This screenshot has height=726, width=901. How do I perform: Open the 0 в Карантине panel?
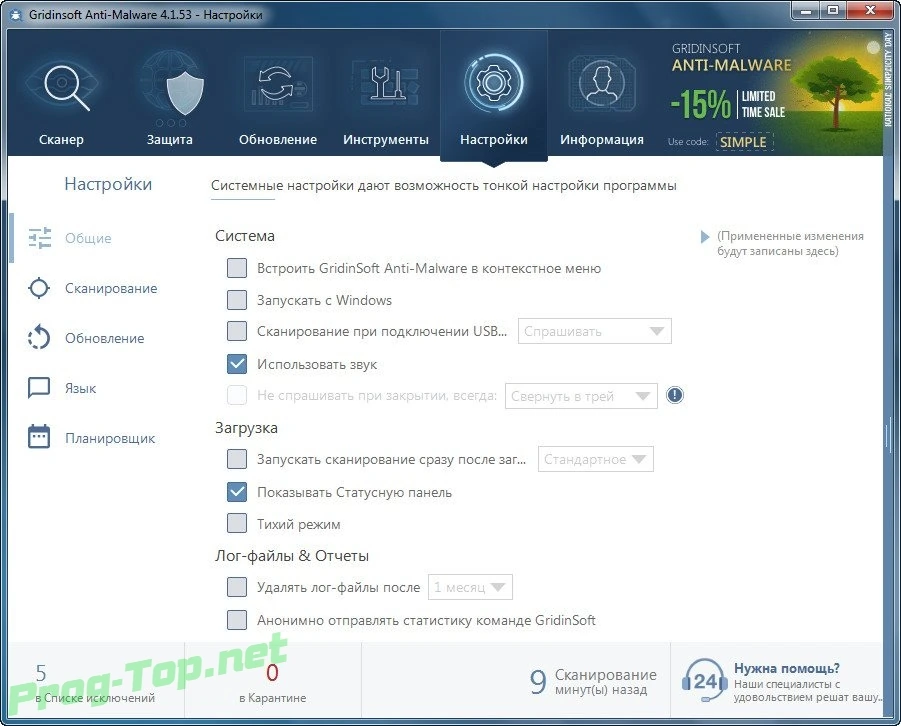272,682
